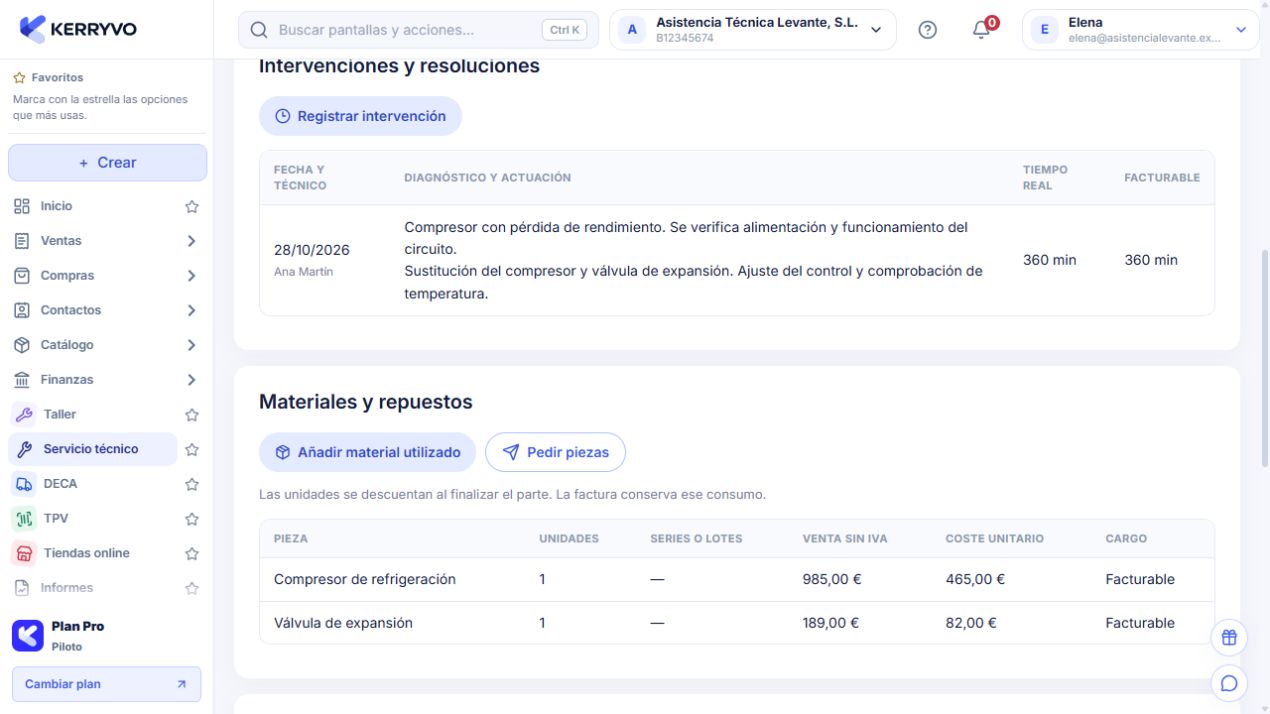Click the 985,00 € sale price

click(x=830, y=579)
